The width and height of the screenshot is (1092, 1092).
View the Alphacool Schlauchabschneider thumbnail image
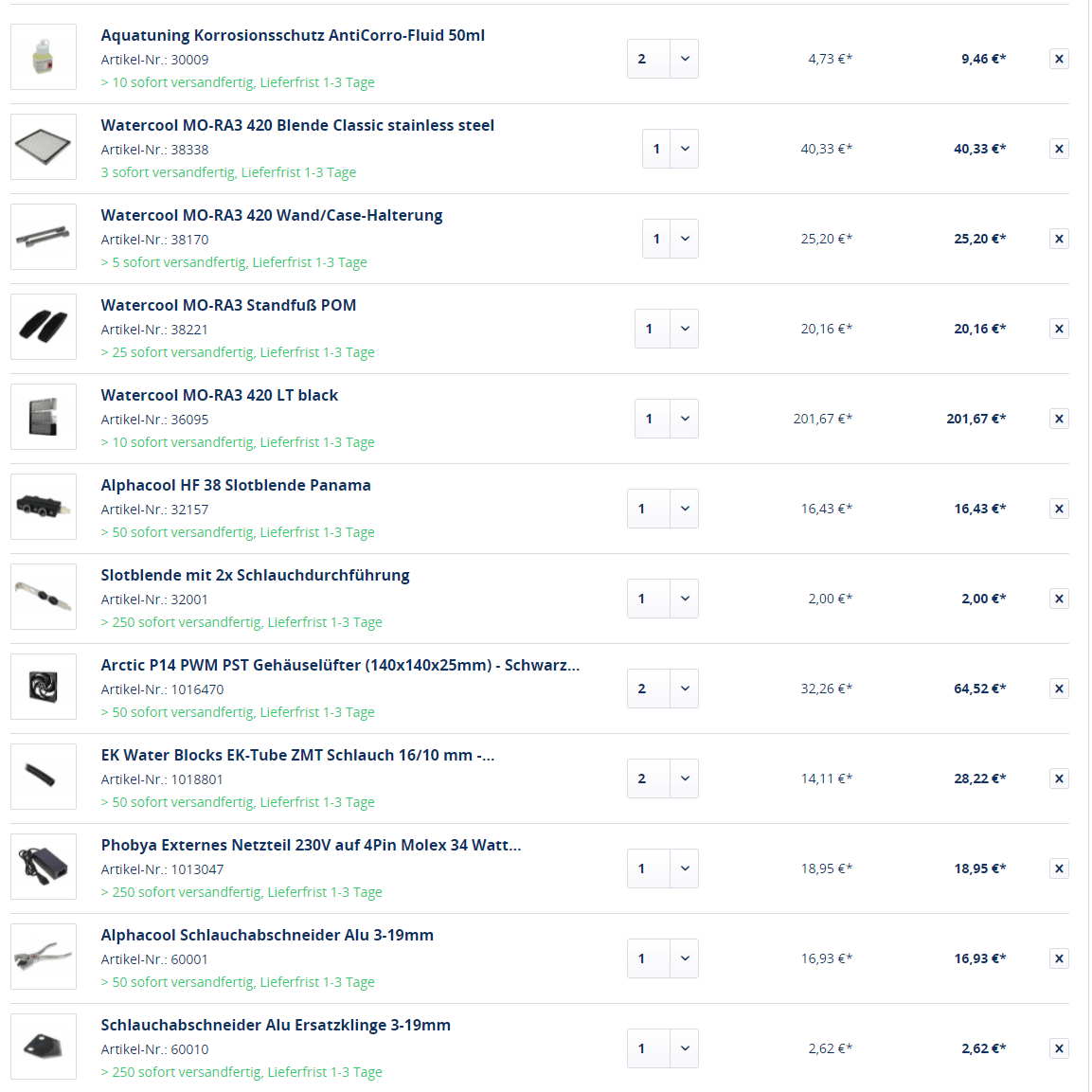(44, 957)
